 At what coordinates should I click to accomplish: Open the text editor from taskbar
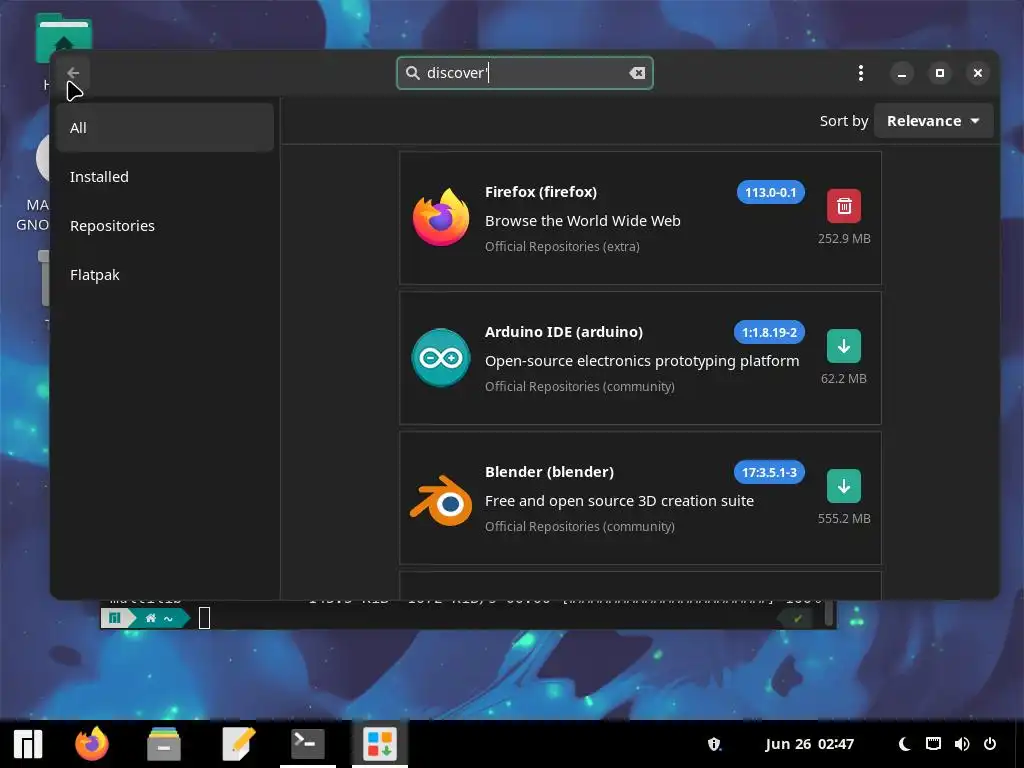238,744
